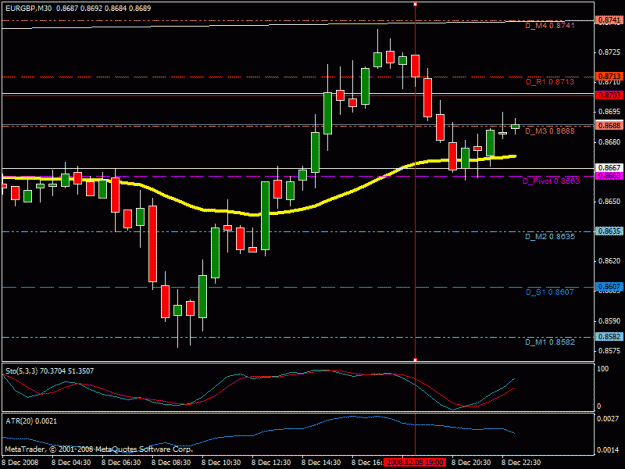The height and width of the screenshot is (469, 625).
Task: Click the 0.8590 price scale value
Action: coord(609,321)
